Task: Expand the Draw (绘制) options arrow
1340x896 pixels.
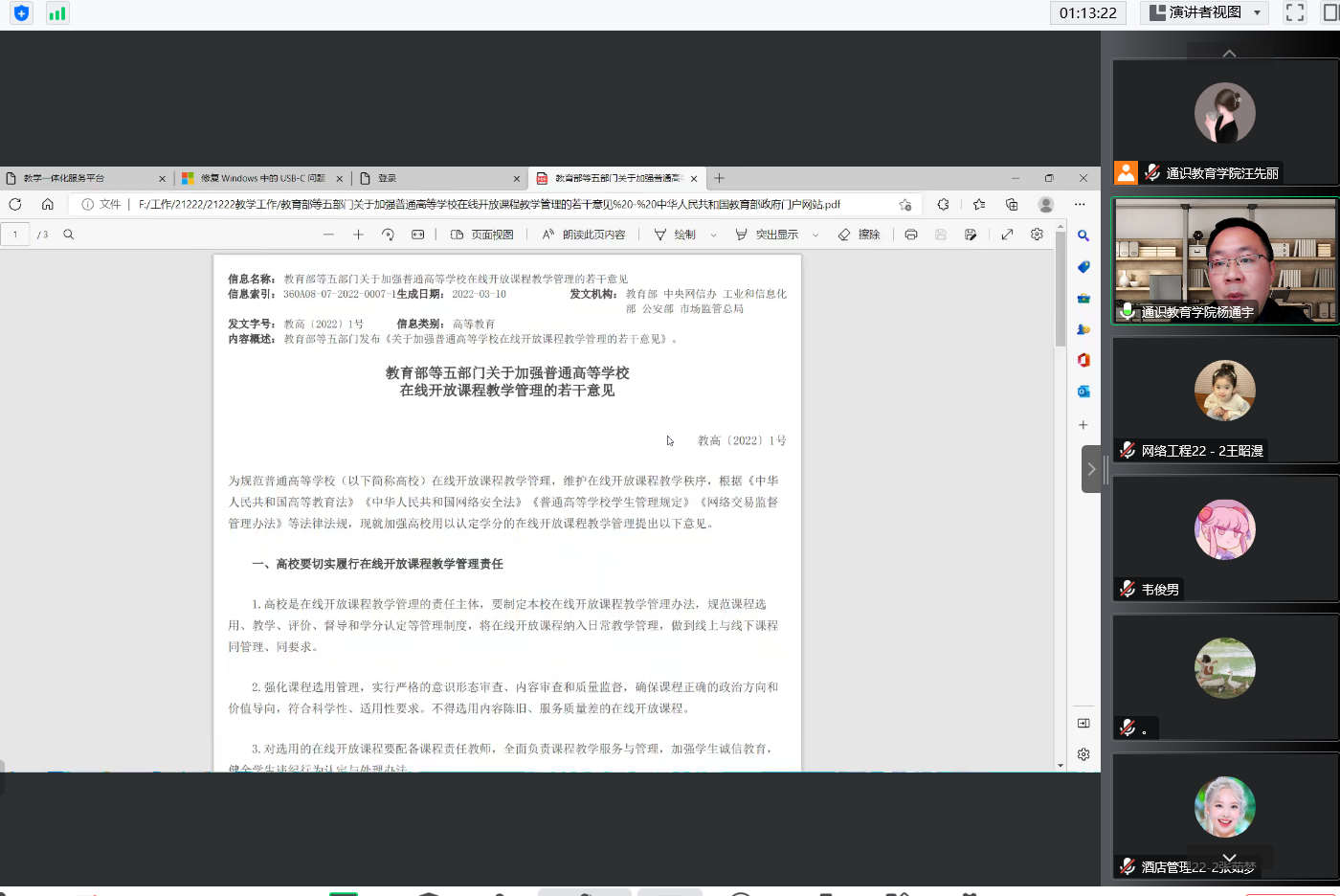Action: pos(713,235)
